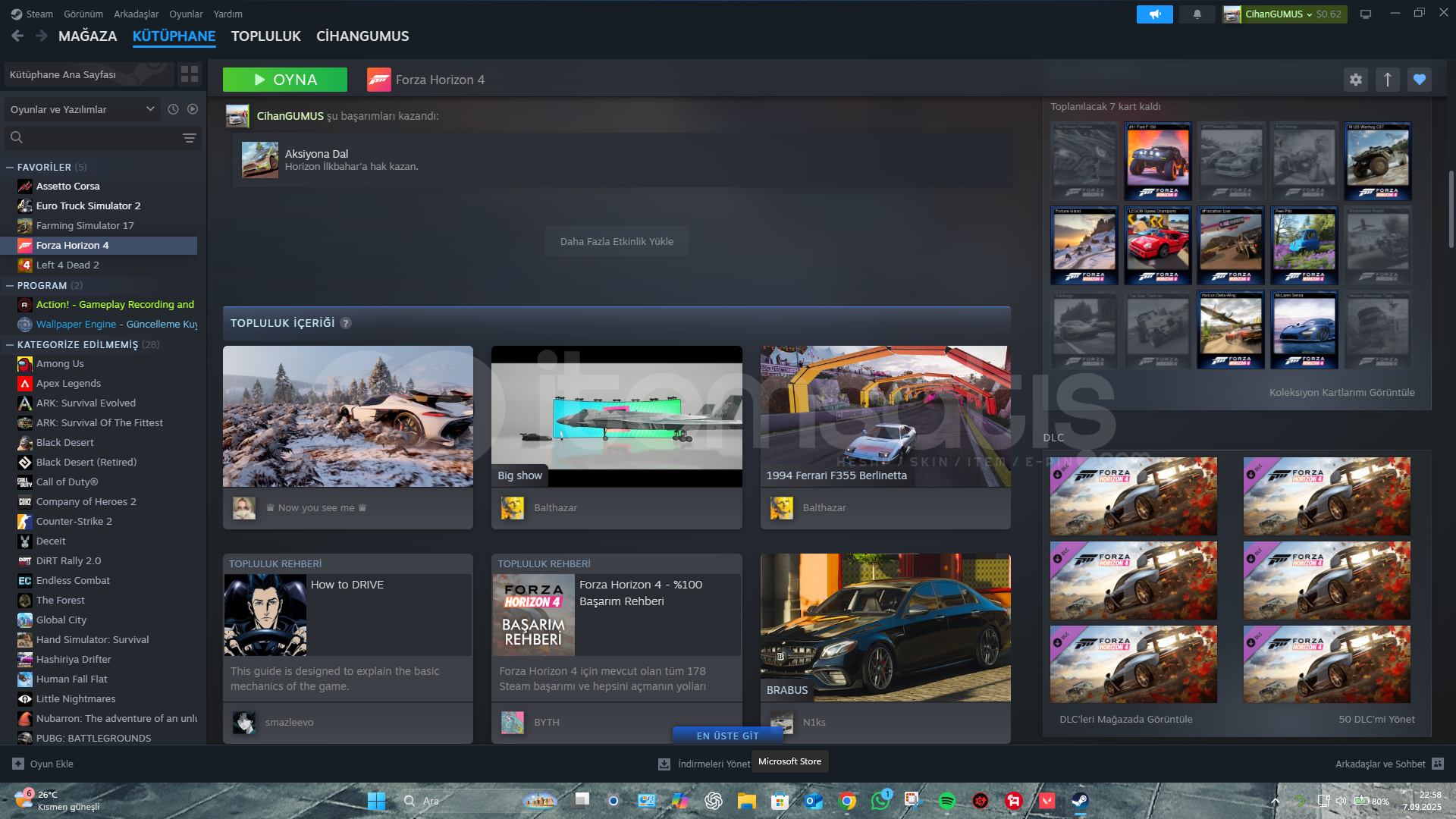Open the Oyunlar ve Yazılımlar dropdown
This screenshot has width=1456, height=819.
pyautogui.click(x=82, y=109)
